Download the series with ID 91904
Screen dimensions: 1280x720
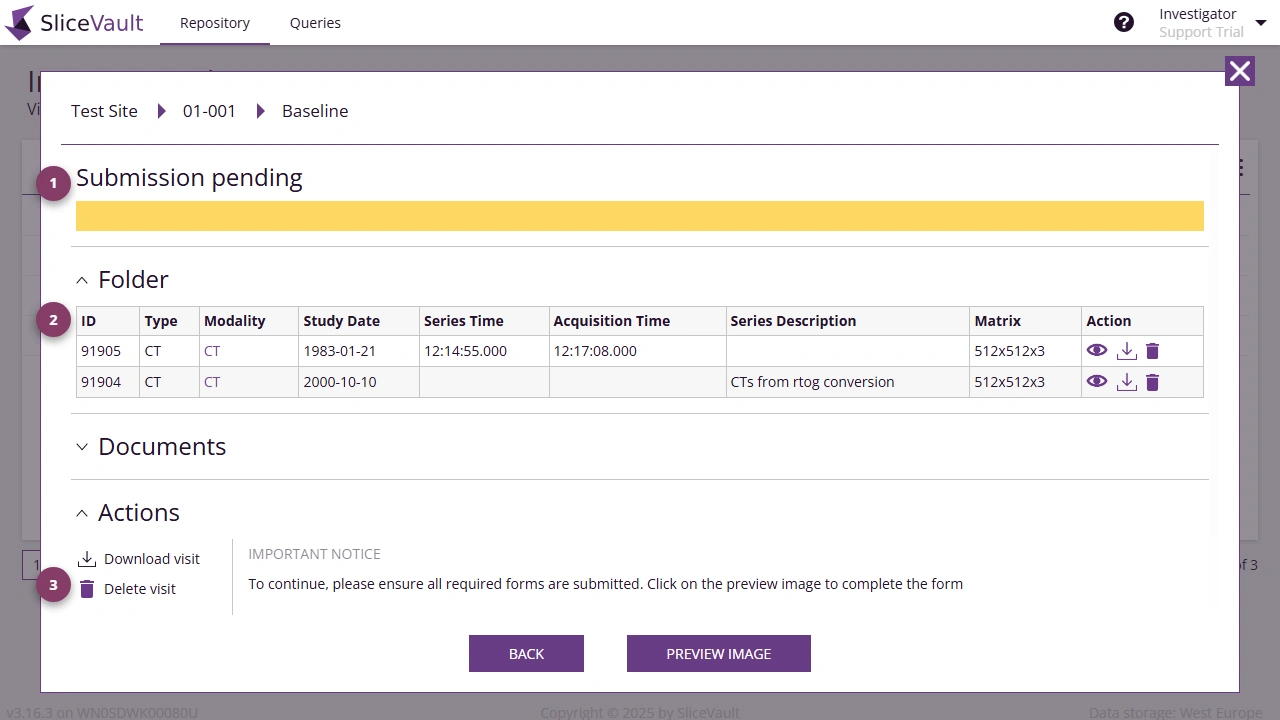point(1127,381)
